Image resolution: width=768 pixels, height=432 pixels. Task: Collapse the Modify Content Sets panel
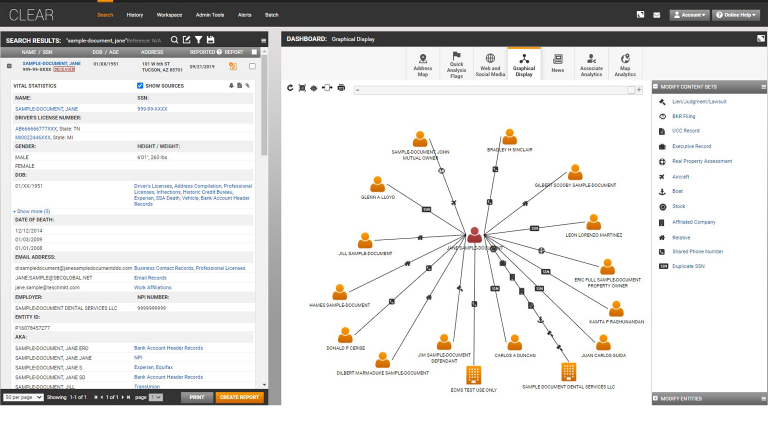pyautogui.click(x=760, y=87)
